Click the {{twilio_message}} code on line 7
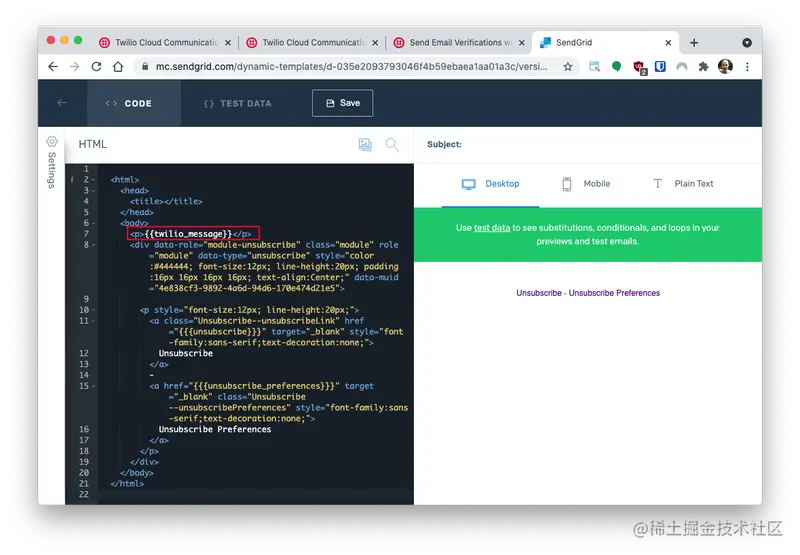 click(x=188, y=234)
